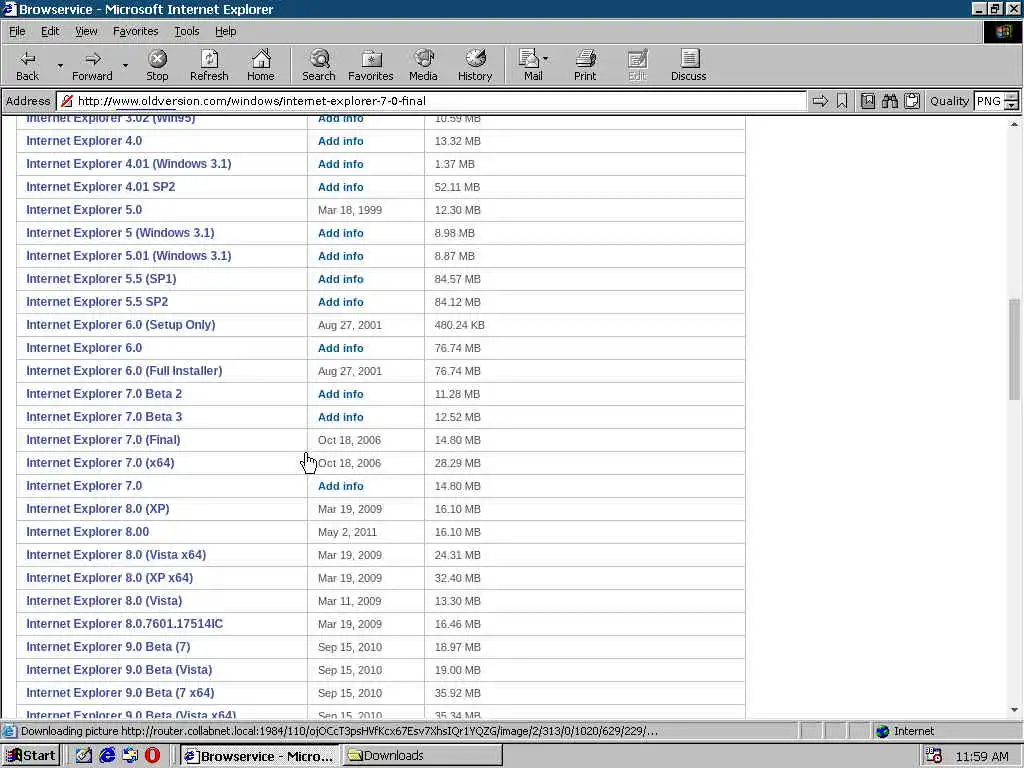Open Internet Explorer 9.0 Beta (7 x64) link
The image size is (1024, 768).
tap(120, 692)
